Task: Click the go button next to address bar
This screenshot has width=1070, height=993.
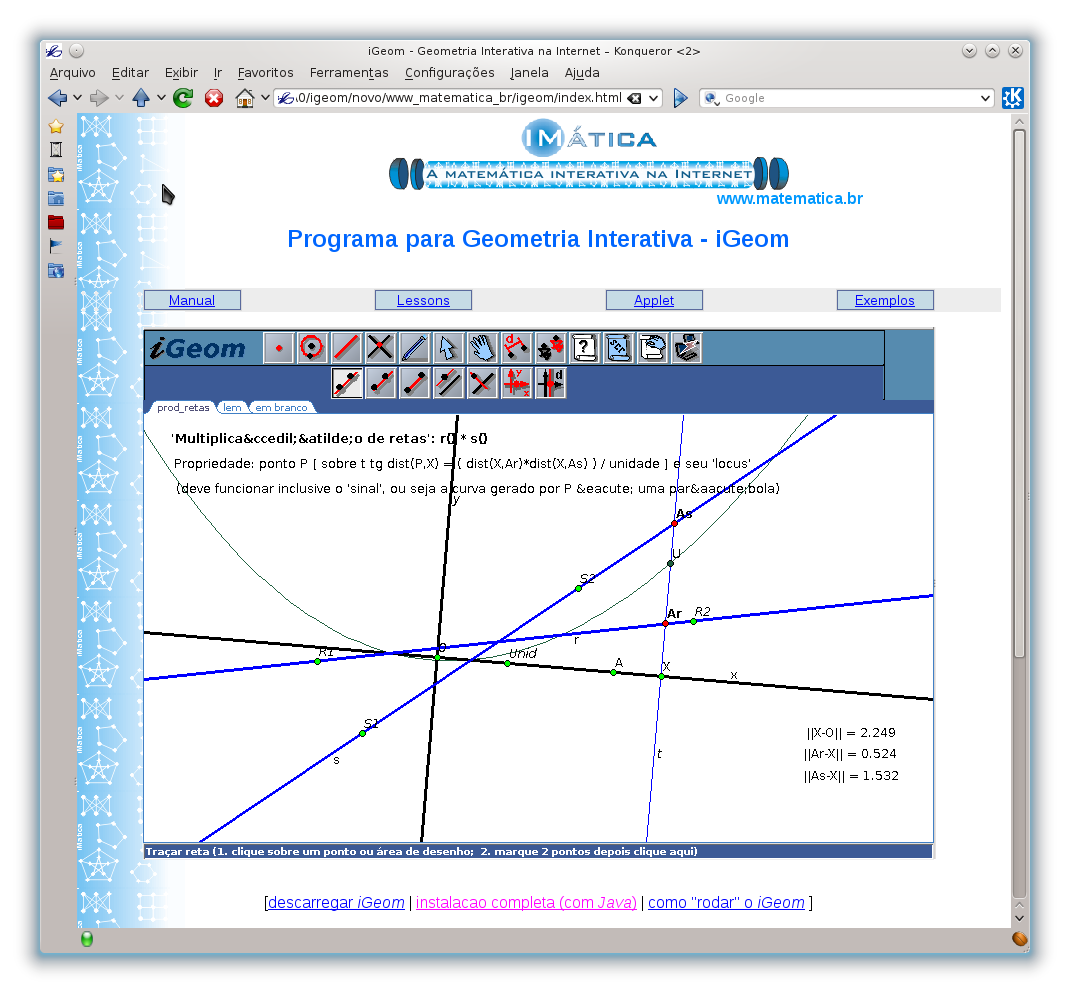Action: click(680, 98)
